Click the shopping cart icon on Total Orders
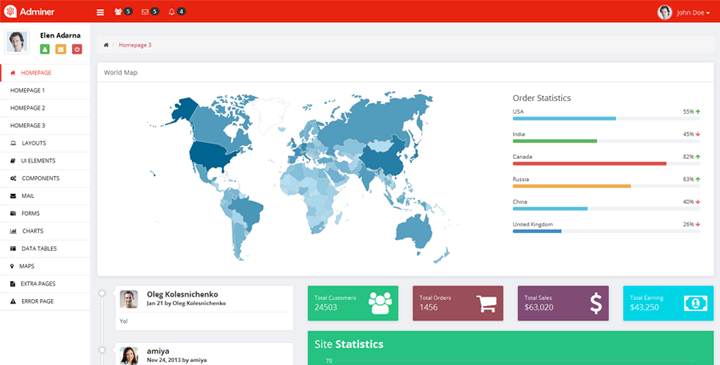This screenshot has width=720, height=365. (486, 303)
